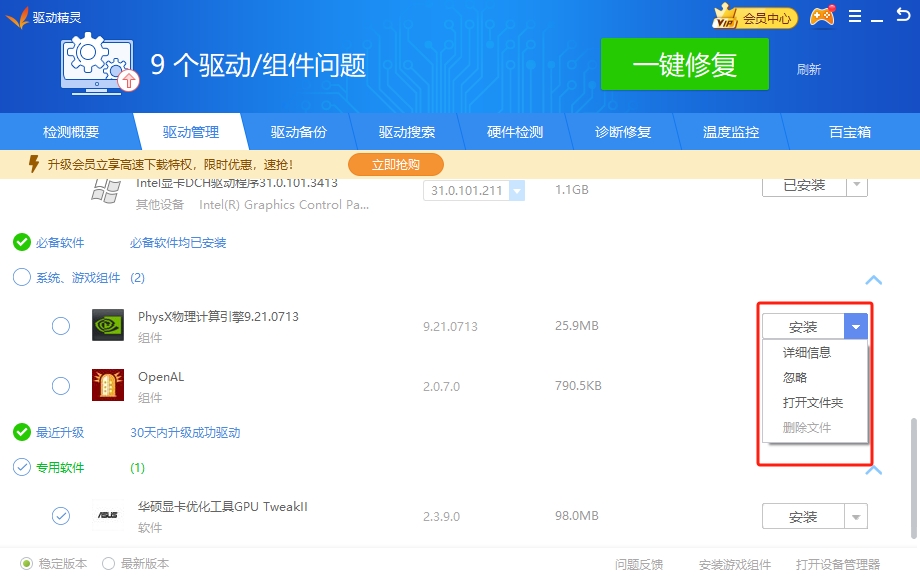
Task: Switch to the 诊断修复 tab
Action: [623, 132]
